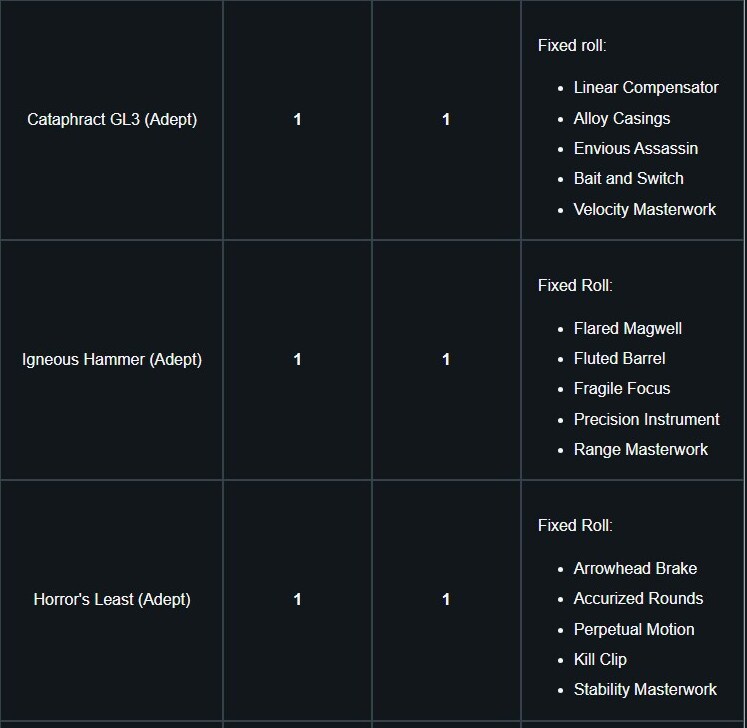Select the Arrowhead Brake perk

coord(635,568)
